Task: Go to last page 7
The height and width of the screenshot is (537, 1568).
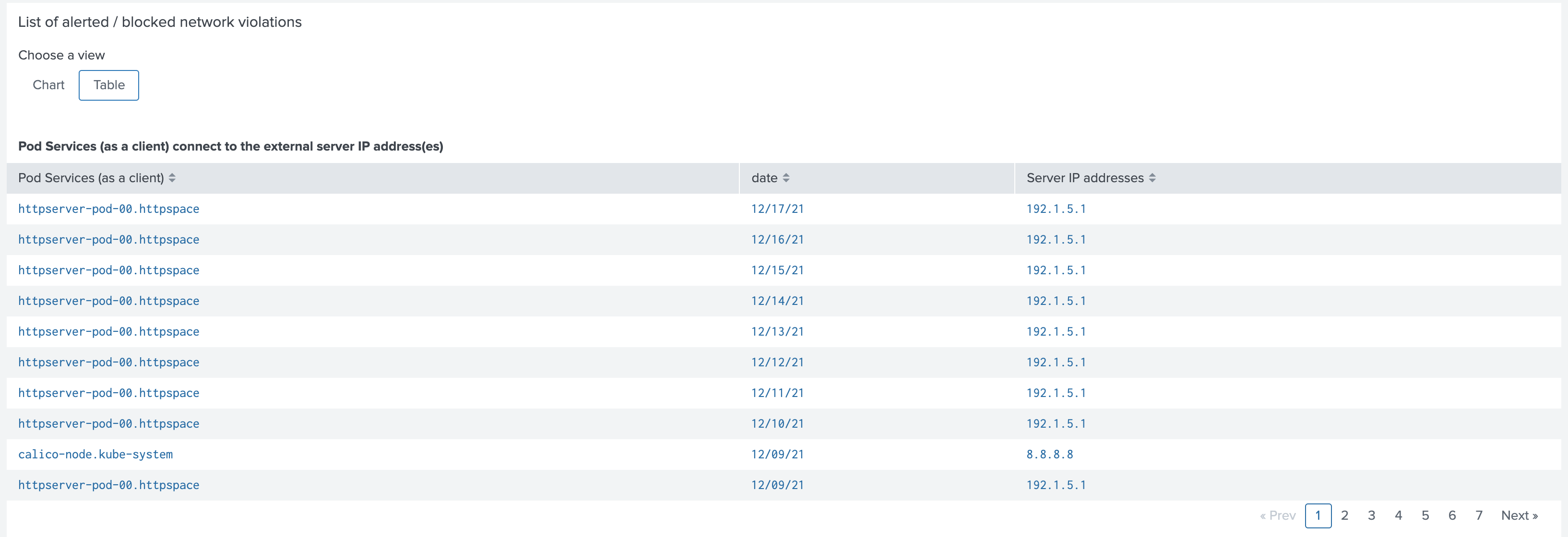Action: 1479,515
